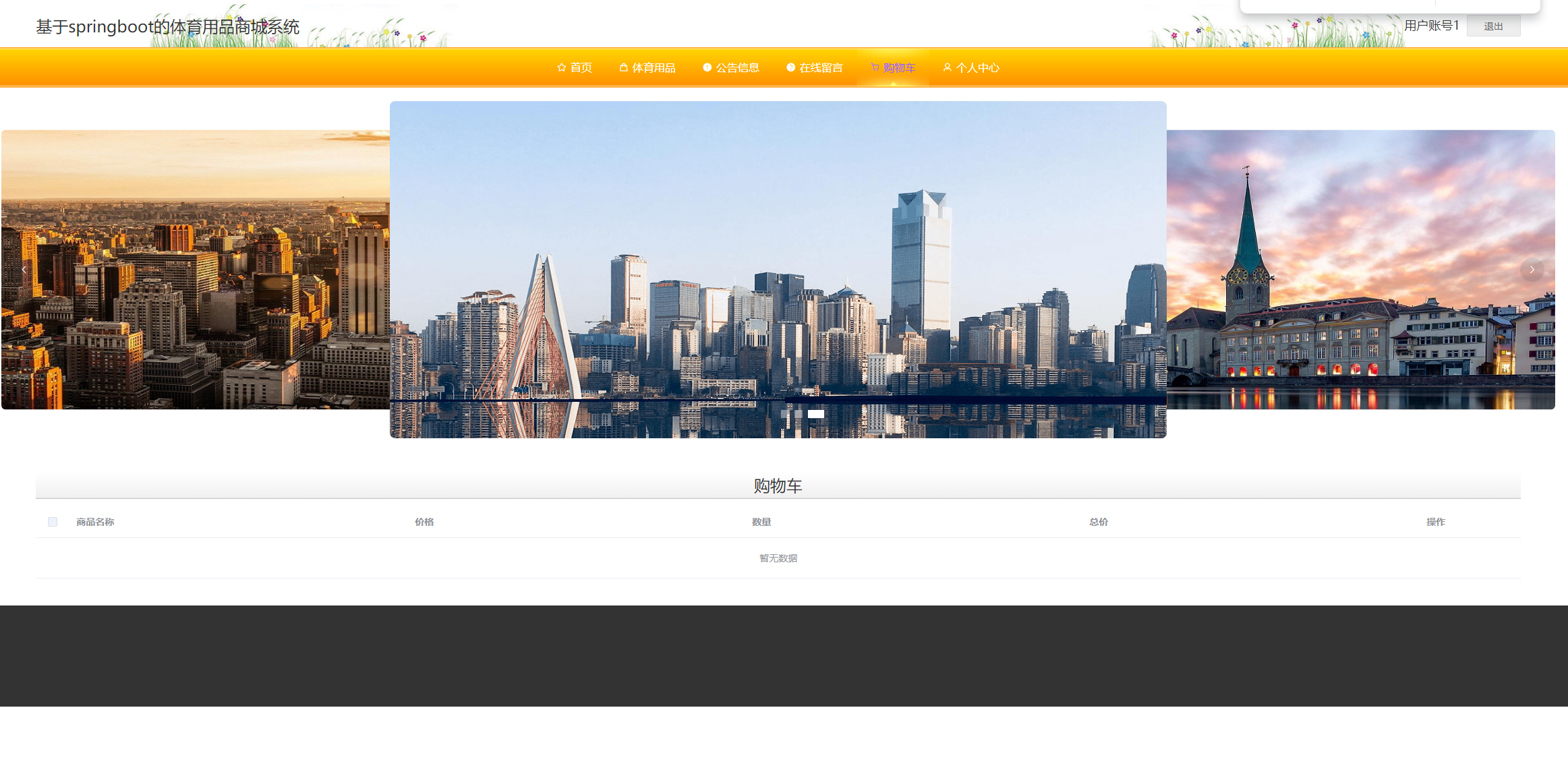Click the shopping bag icon beside 体育用品
The height and width of the screenshot is (770, 1568).
point(623,67)
